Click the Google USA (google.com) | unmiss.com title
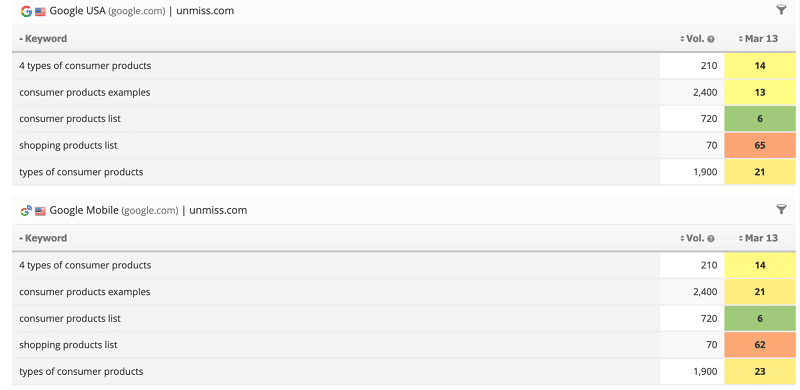The image size is (800, 390). pyautogui.click(x=142, y=11)
